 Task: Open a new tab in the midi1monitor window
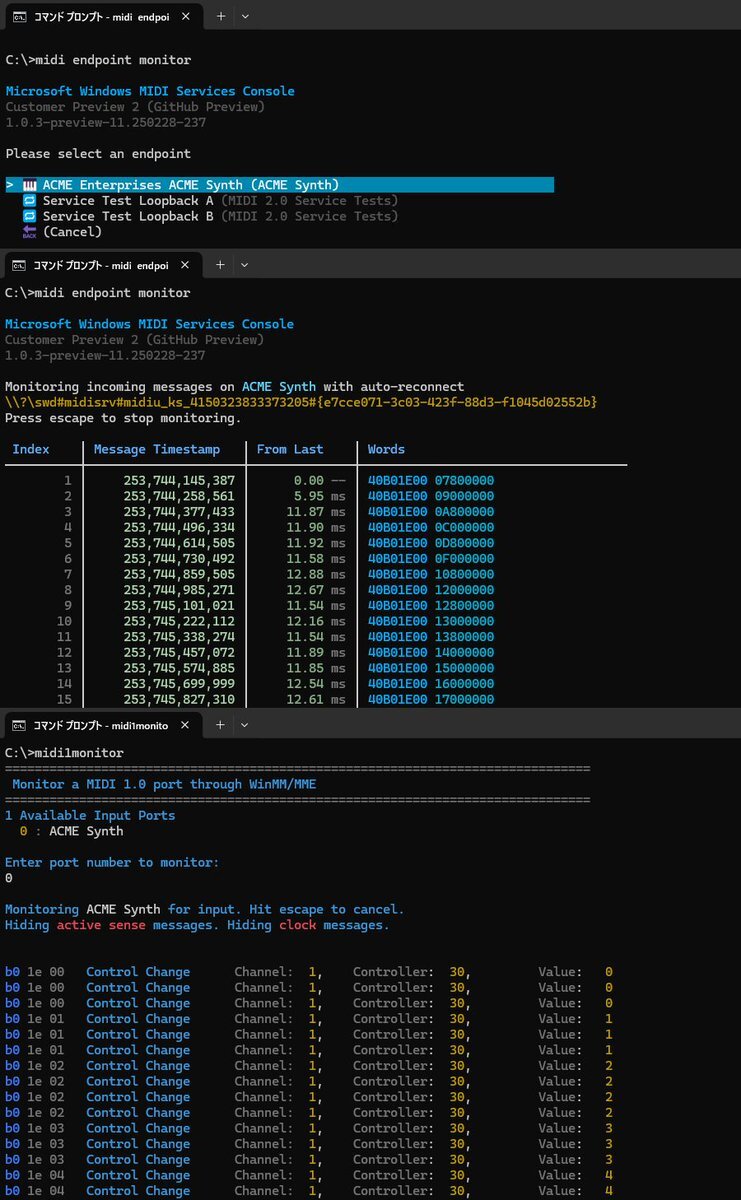click(221, 725)
